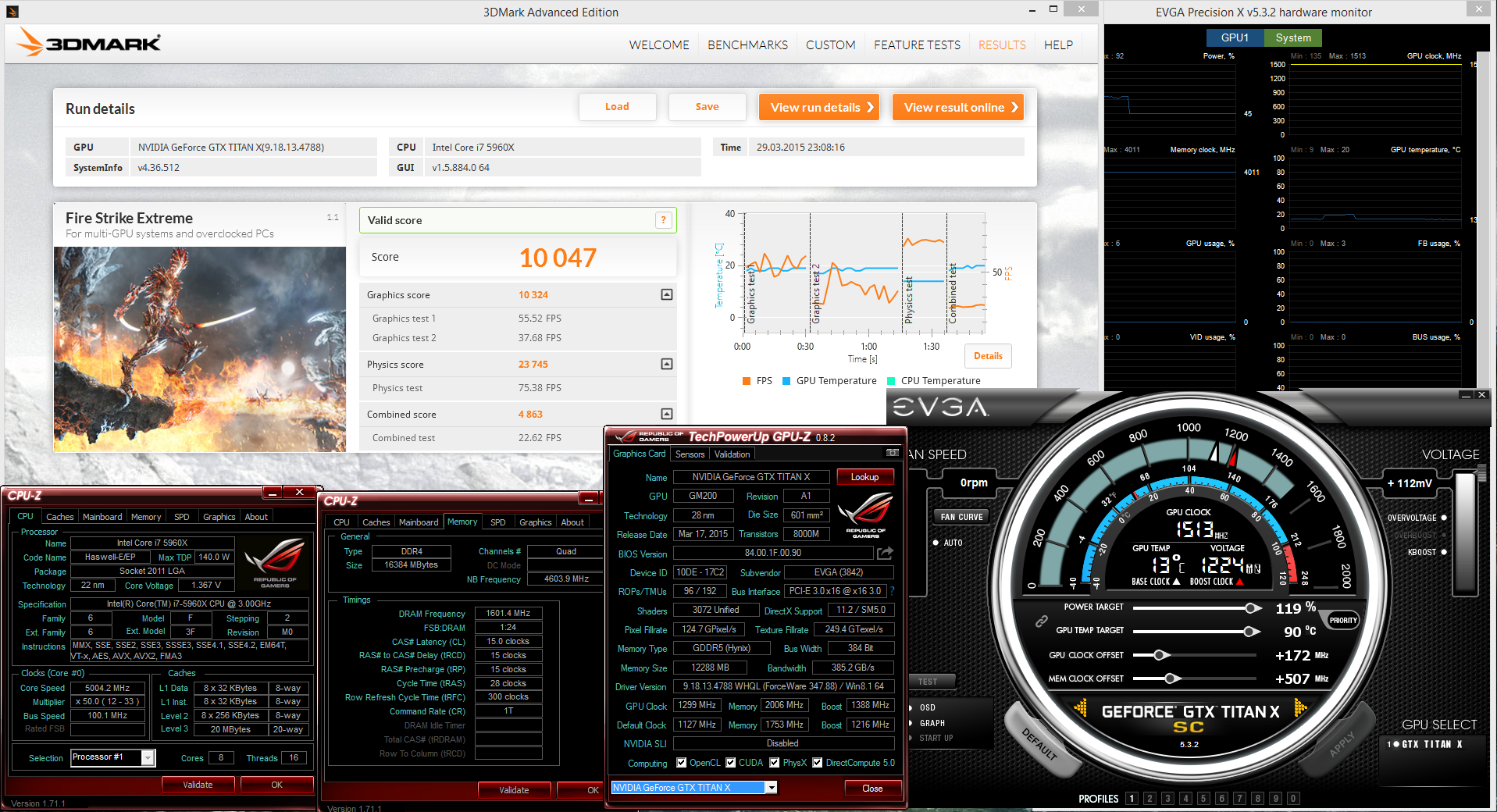Toggle the PhysX checkbox in GPU-Z
The image size is (1497, 812).
[x=775, y=763]
